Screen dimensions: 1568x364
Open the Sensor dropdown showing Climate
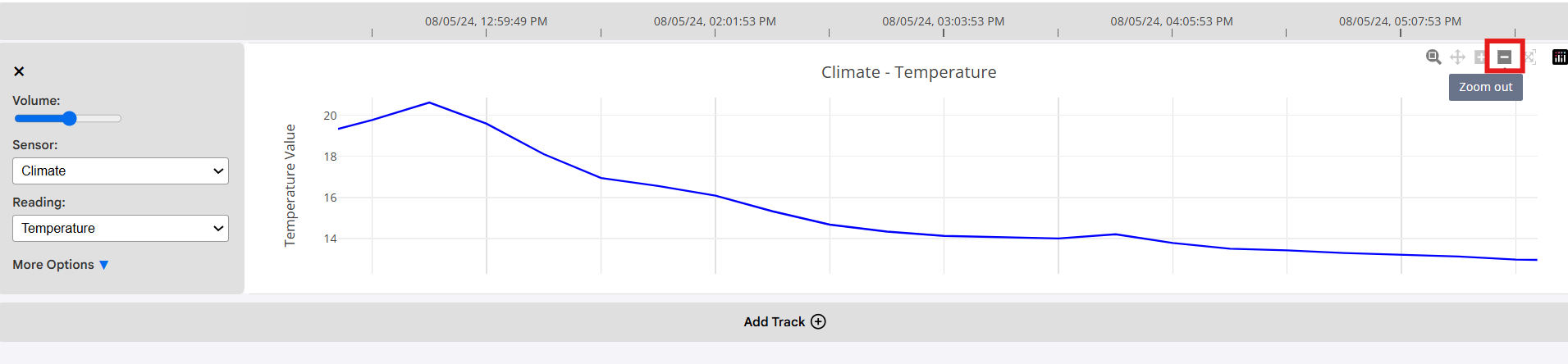pyautogui.click(x=121, y=171)
